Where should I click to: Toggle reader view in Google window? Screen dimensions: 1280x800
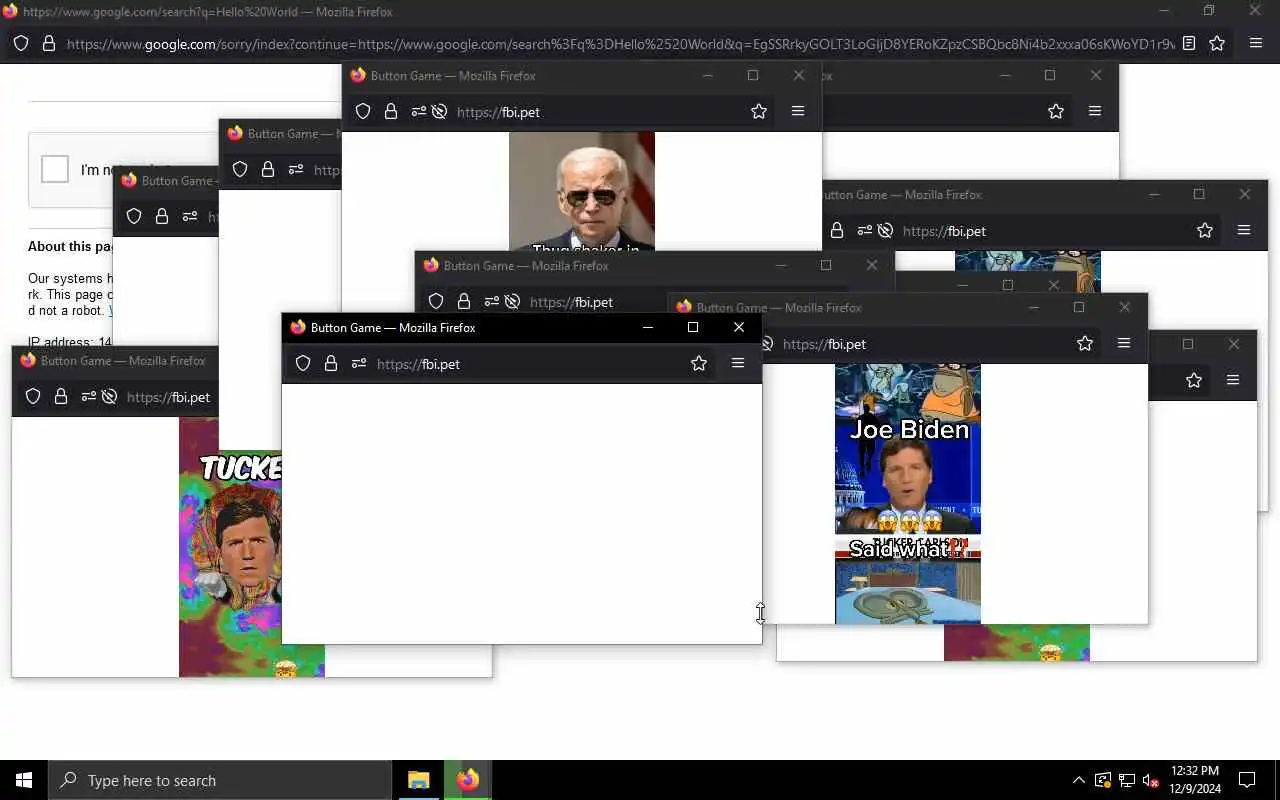tap(1189, 44)
